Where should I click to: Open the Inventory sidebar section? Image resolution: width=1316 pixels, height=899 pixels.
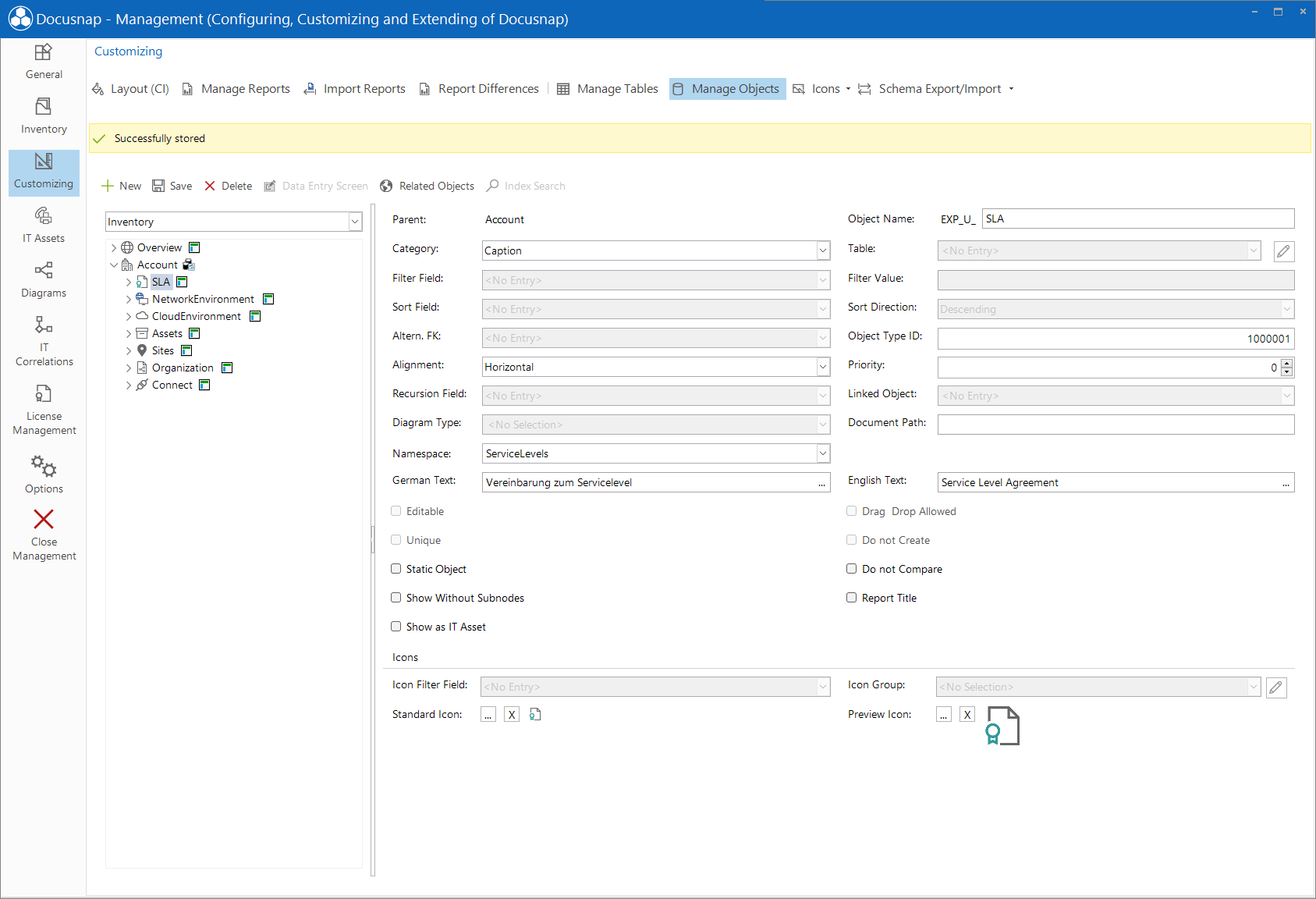tap(44, 116)
